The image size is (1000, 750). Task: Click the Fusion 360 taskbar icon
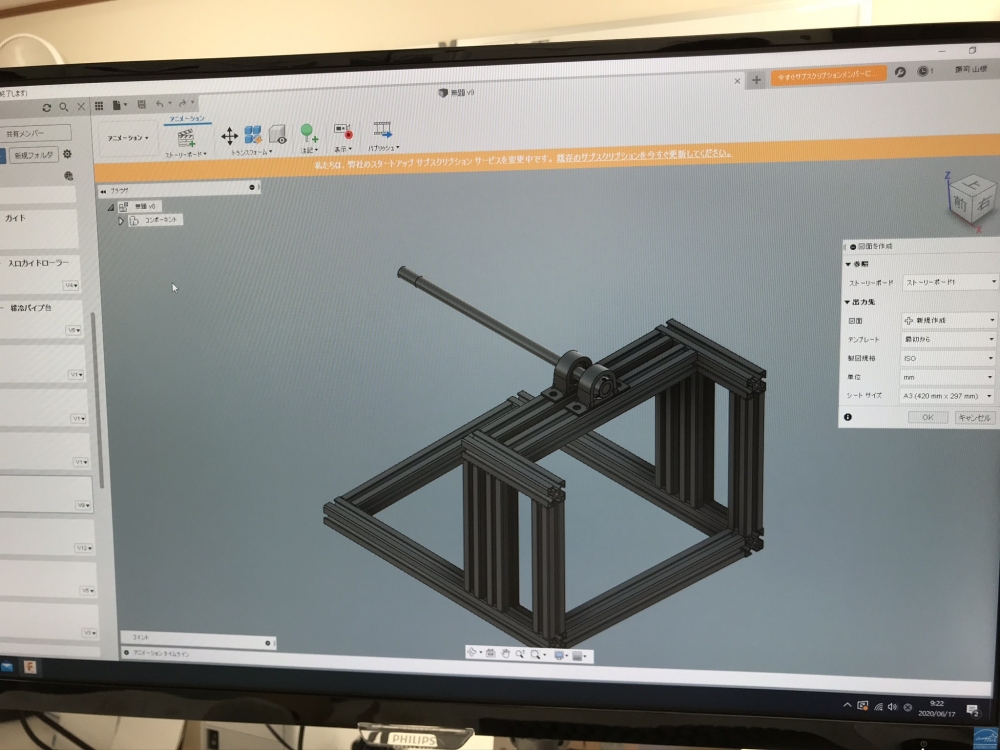[x=29, y=667]
